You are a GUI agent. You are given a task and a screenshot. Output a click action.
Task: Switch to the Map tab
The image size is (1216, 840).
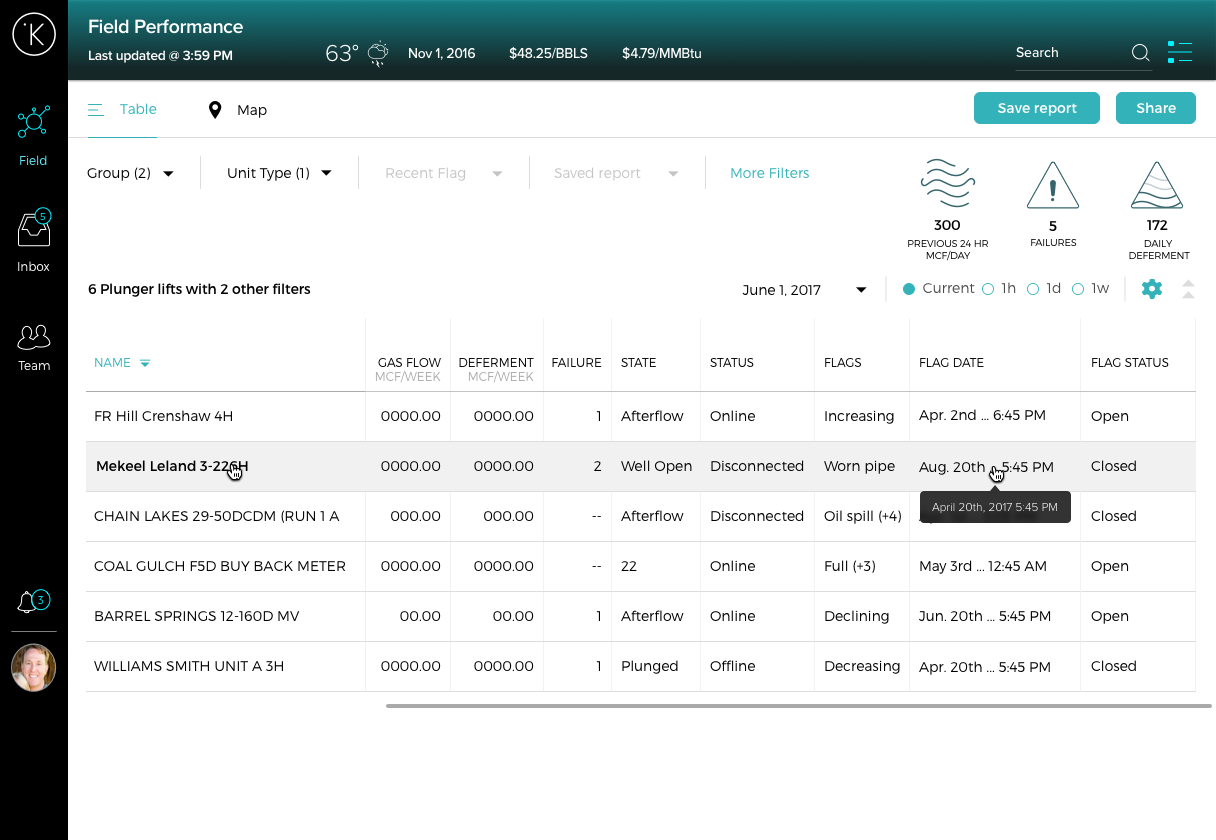238,110
